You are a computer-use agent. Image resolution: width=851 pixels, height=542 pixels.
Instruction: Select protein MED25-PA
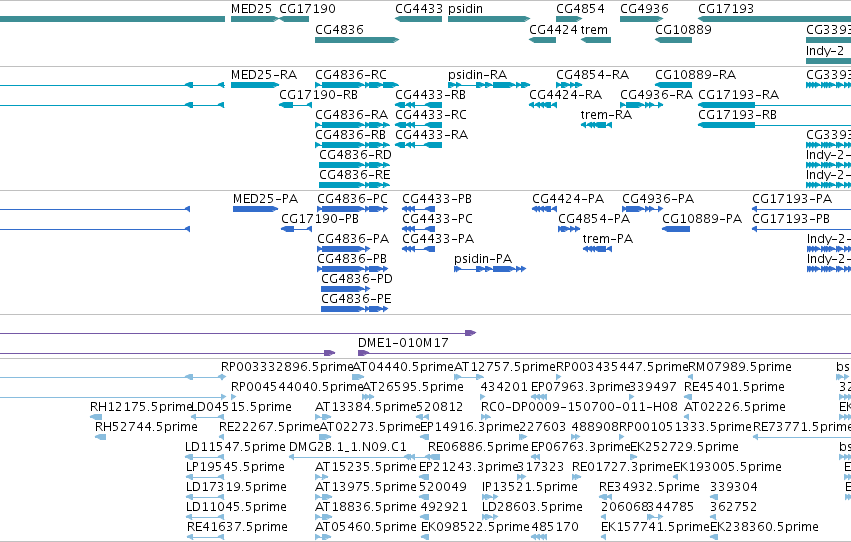point(265,199)
